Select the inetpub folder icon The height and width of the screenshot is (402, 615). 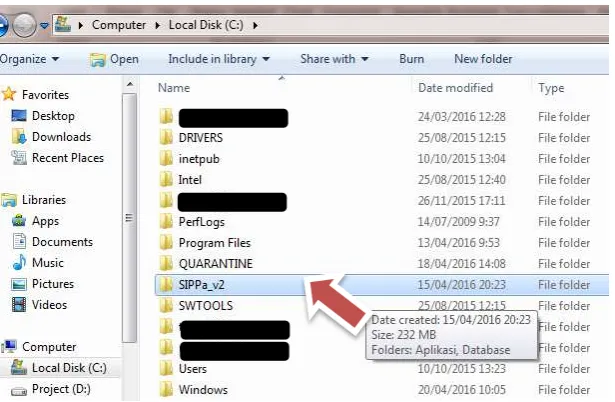[x=166, y=158]
